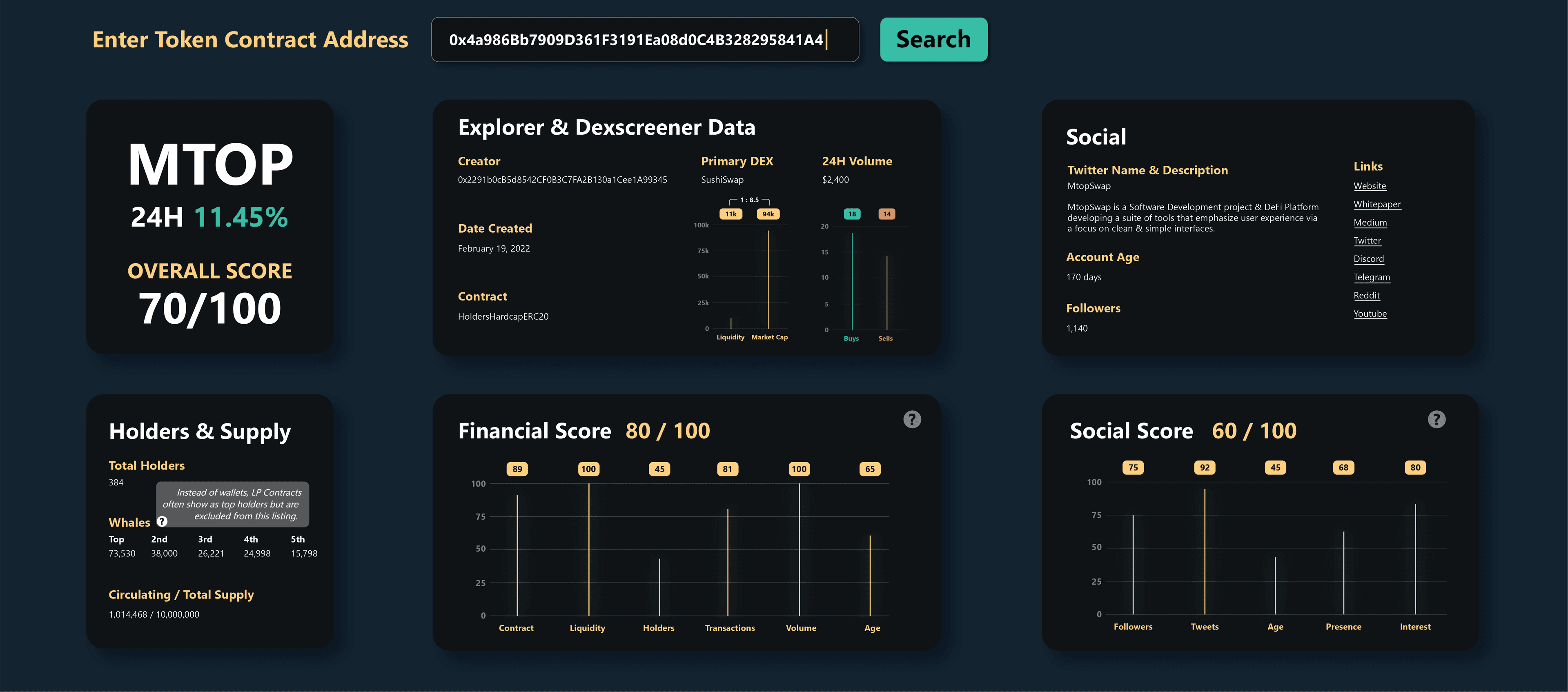Open the Telegram link
The width and height of the screenshot is (1568, 692).
[1372, 277]
